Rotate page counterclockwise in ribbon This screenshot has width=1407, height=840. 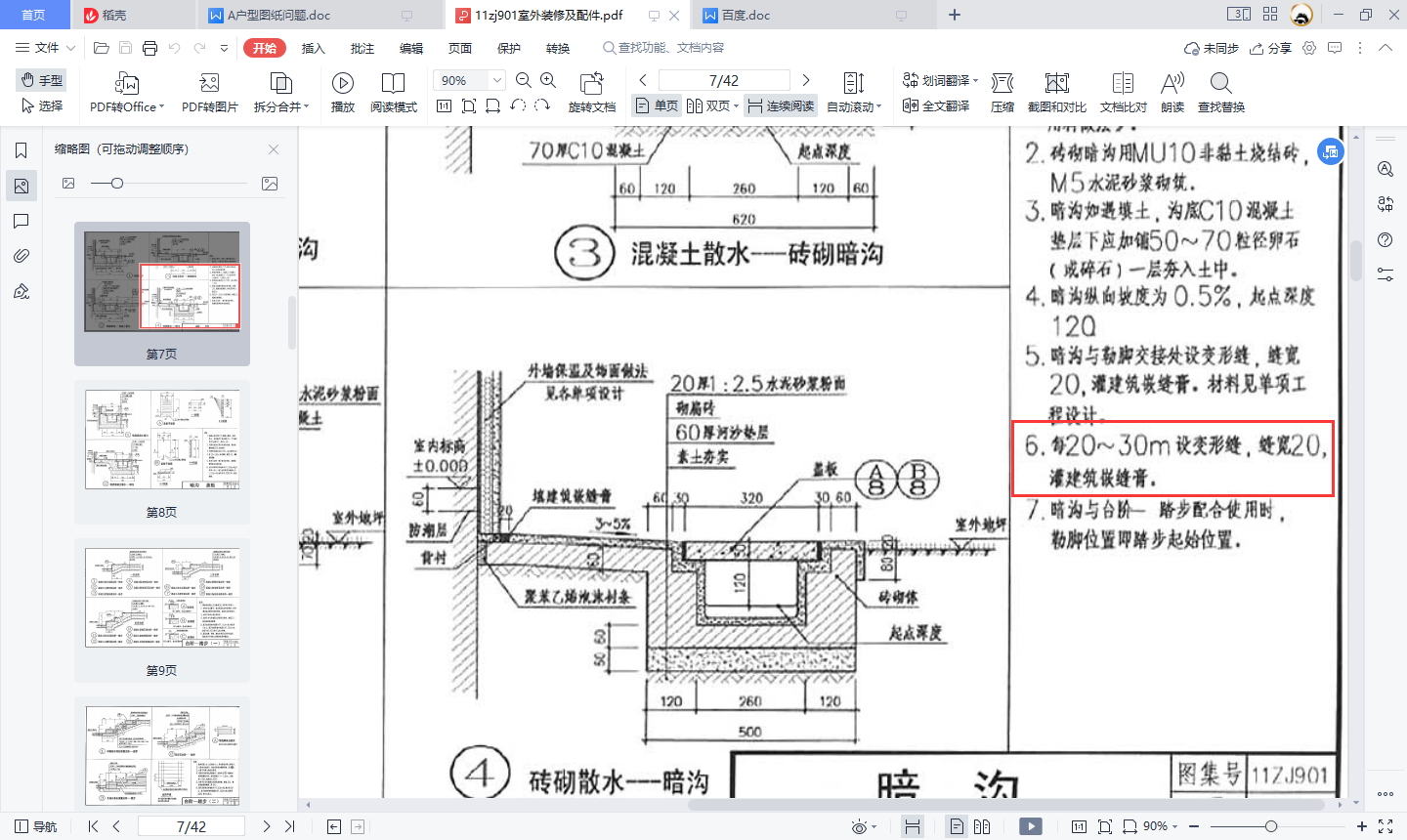518,105
